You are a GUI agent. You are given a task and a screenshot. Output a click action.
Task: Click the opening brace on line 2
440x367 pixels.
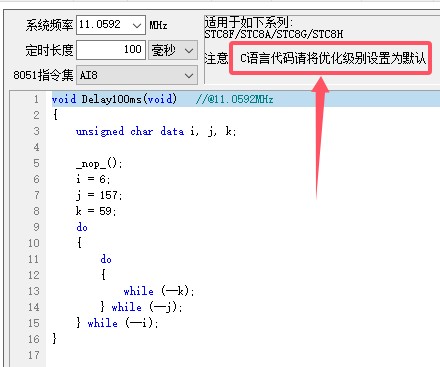[55, 115]
